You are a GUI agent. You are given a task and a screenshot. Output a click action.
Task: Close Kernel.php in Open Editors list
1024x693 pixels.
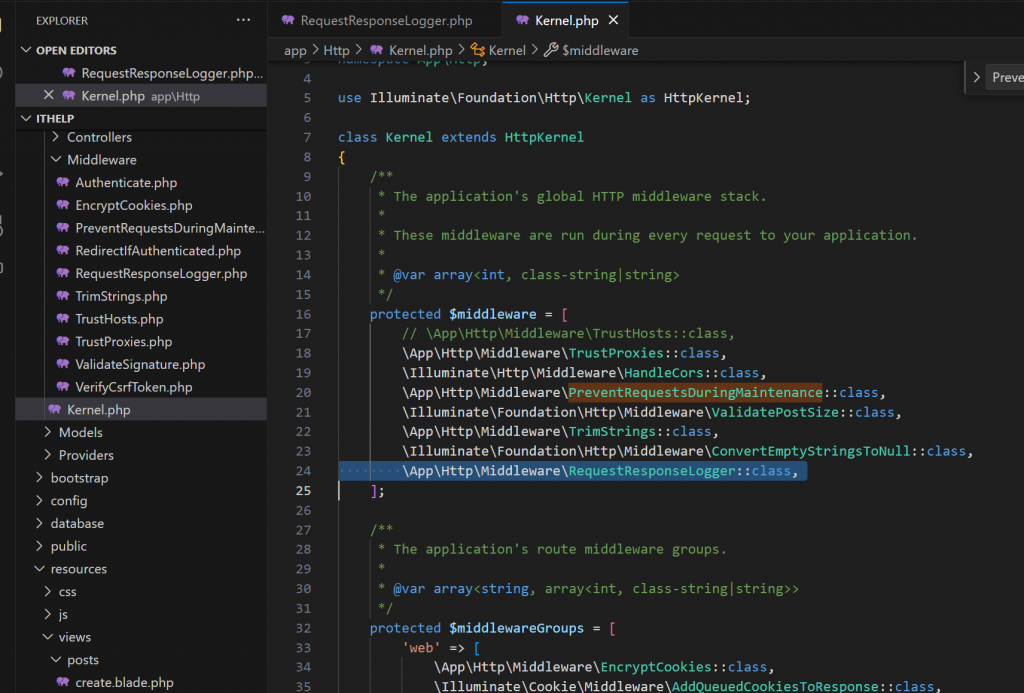pyautogui.click(x=48, y=96)
